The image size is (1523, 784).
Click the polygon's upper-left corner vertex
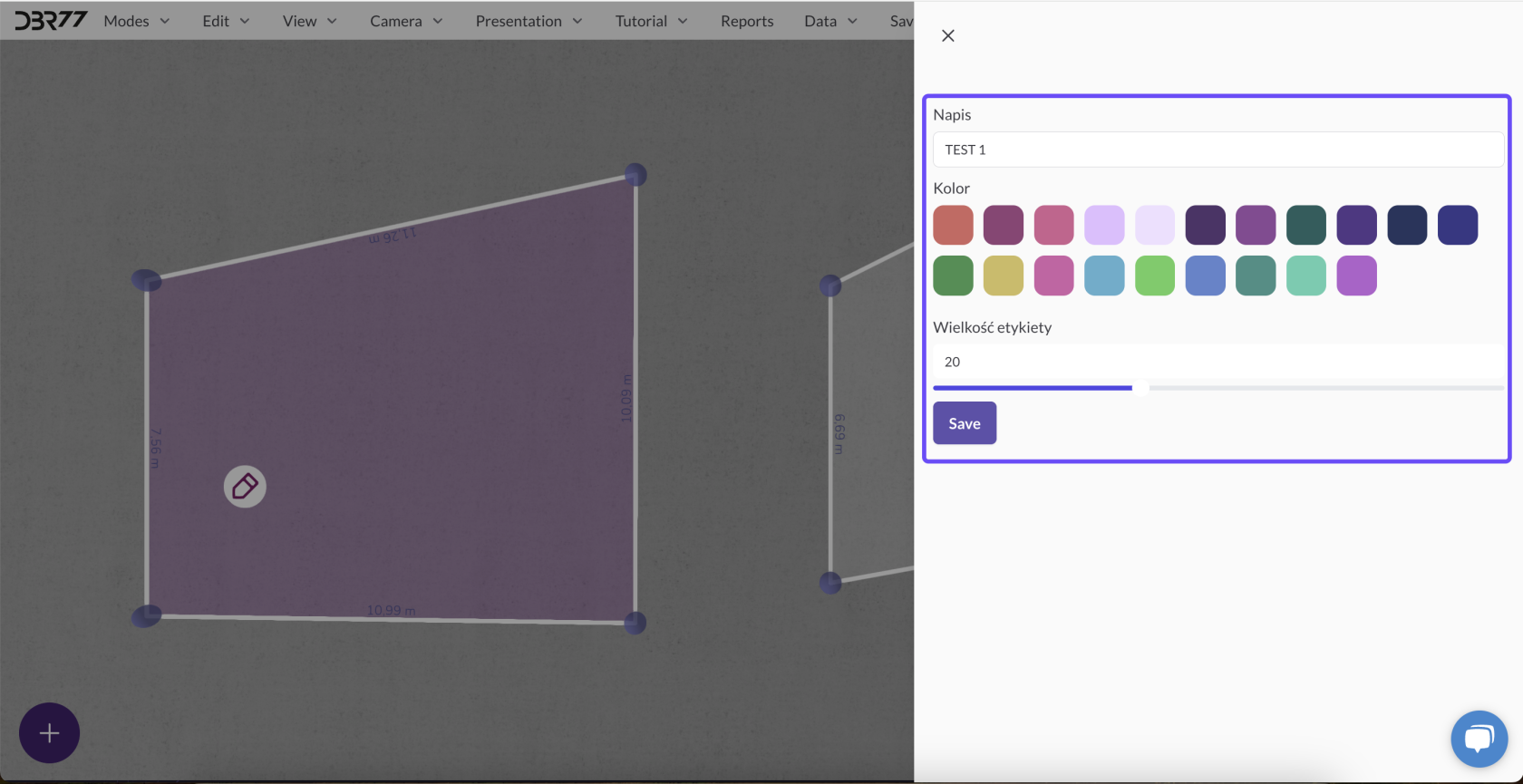point(147,280)
